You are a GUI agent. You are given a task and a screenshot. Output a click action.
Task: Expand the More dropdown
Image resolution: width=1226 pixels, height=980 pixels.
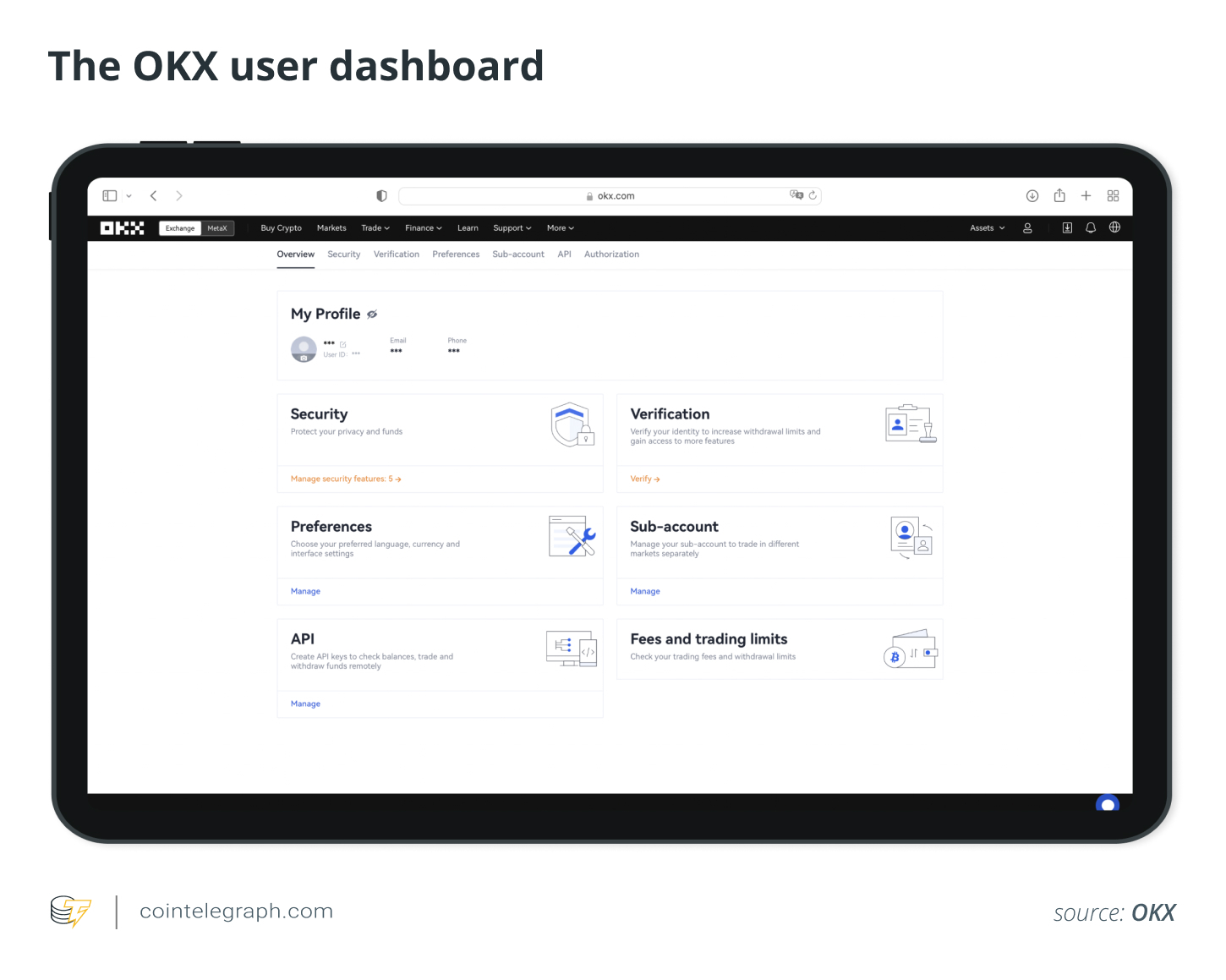pos(561,228)
